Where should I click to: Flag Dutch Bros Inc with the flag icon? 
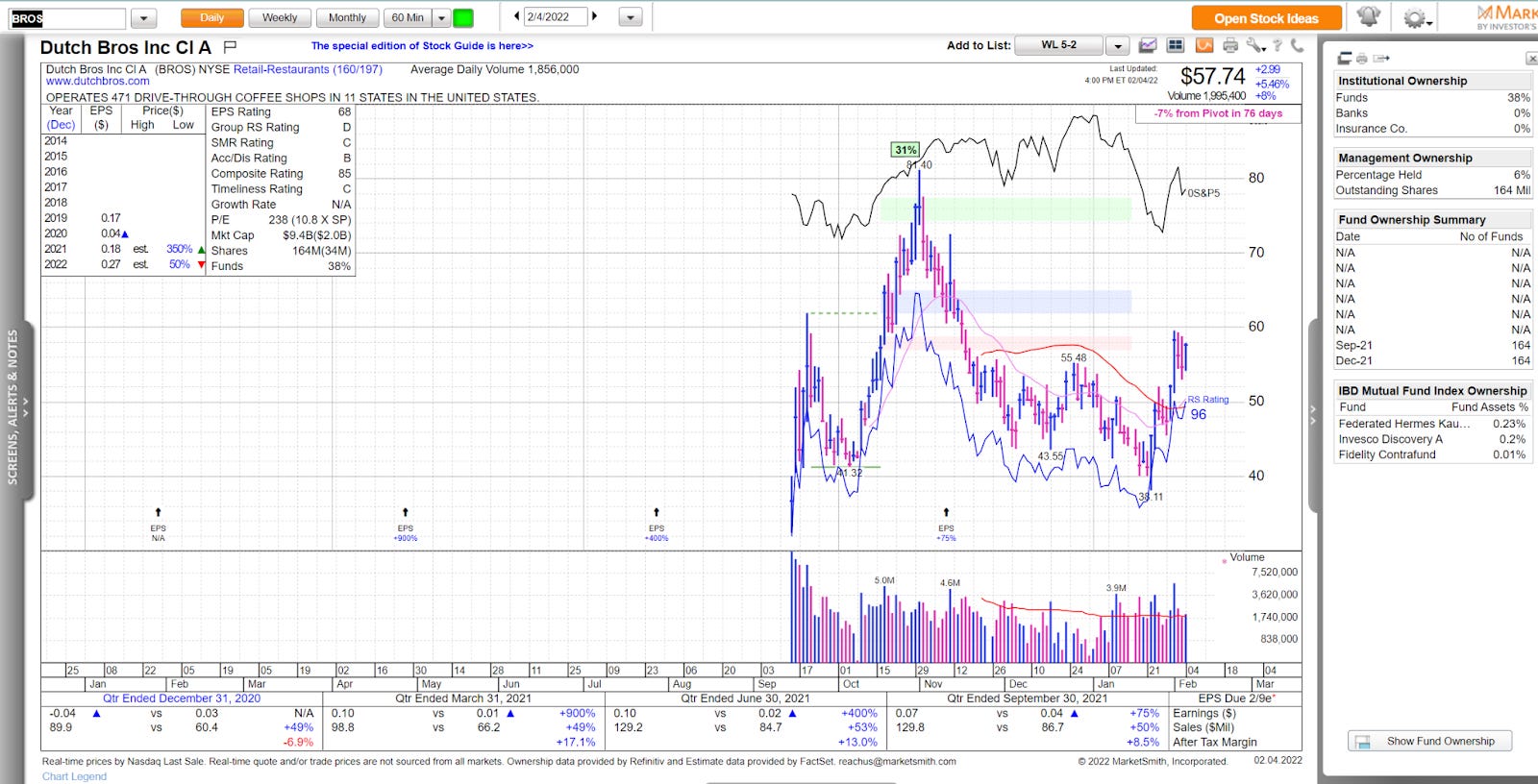(230, 46)
